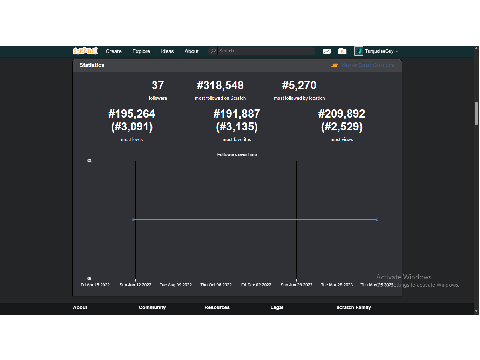Click the search magnifier icon
This screenshot has width=480, height=360.
tap(213, 51)
